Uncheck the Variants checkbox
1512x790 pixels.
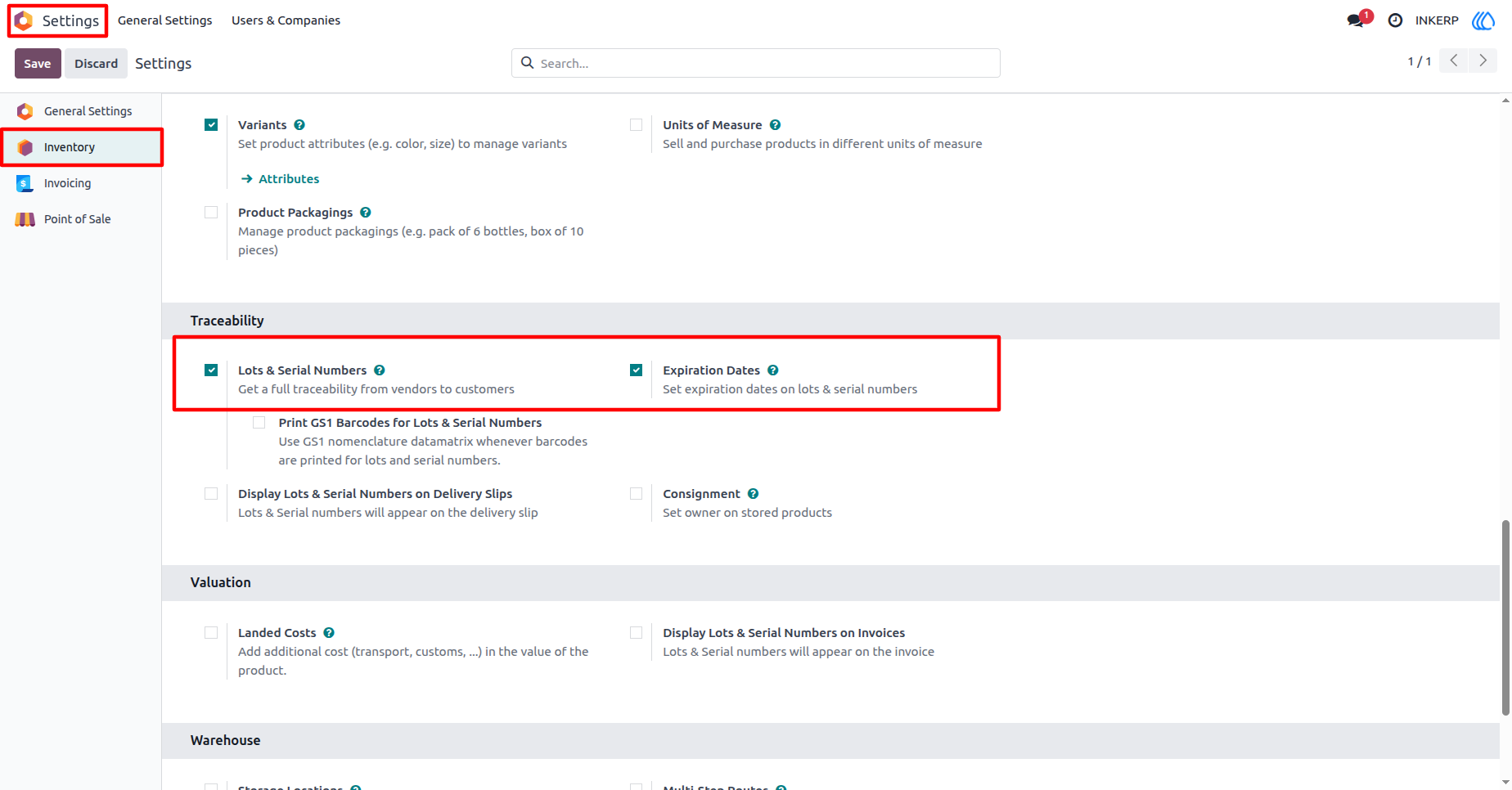click(211, 125)
